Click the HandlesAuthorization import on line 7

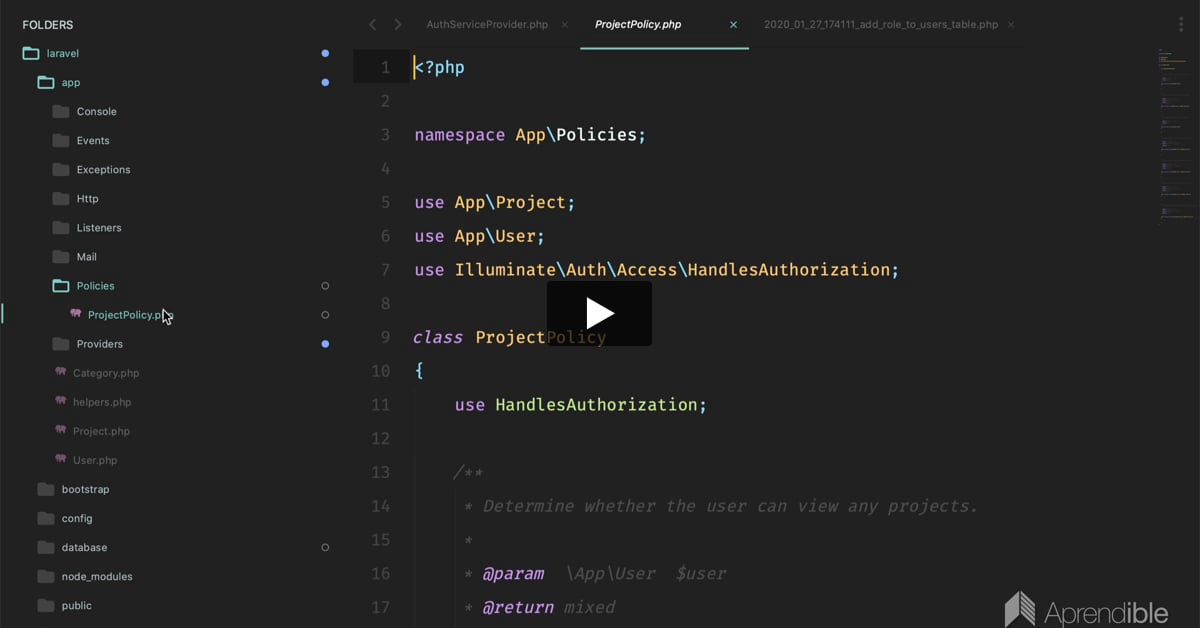[x=657, y=270]
